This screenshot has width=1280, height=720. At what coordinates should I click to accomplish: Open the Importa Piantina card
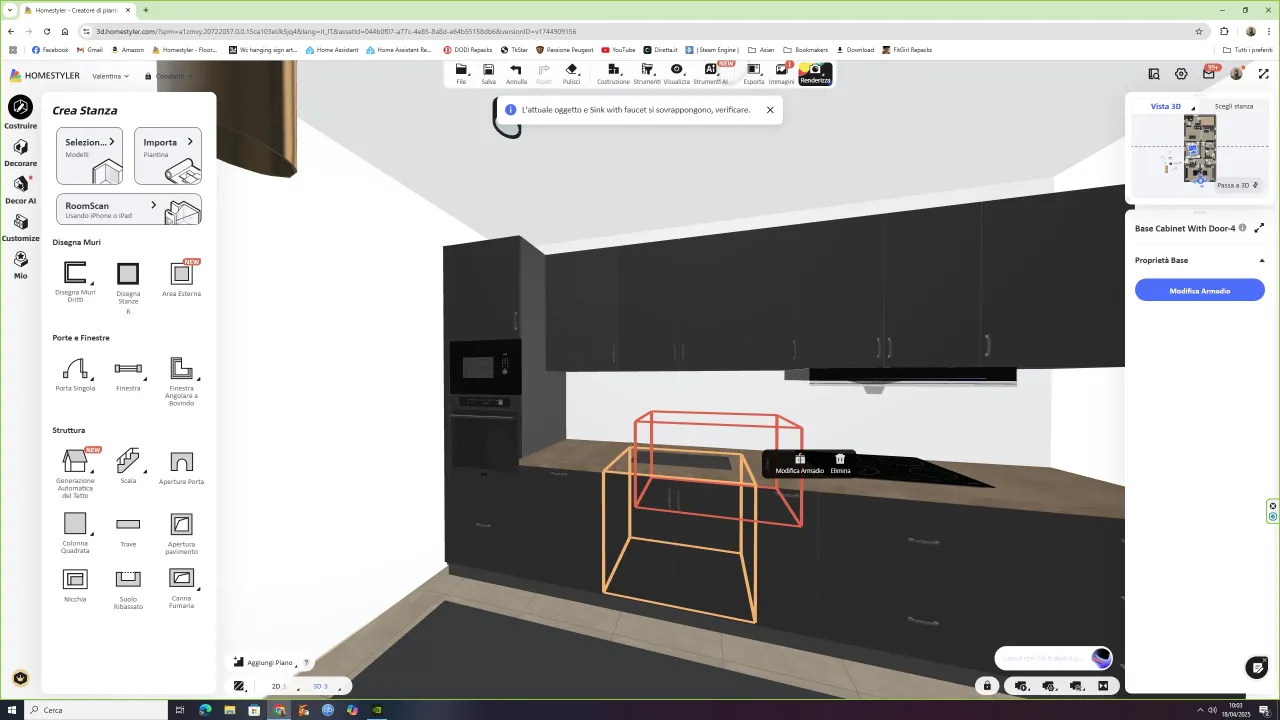click(x=168, y=155)
